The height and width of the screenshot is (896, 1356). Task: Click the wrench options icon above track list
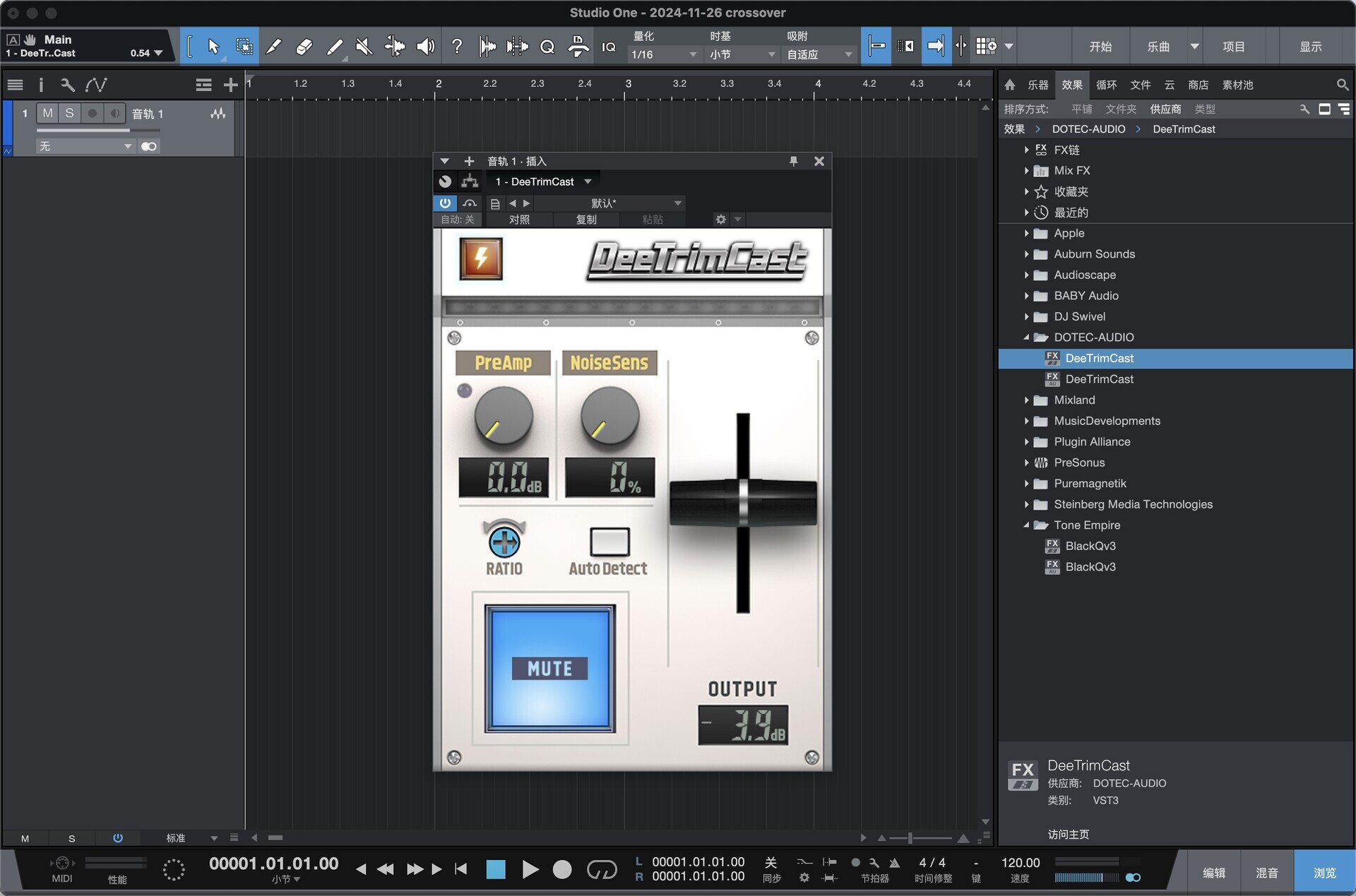(68, 85)
